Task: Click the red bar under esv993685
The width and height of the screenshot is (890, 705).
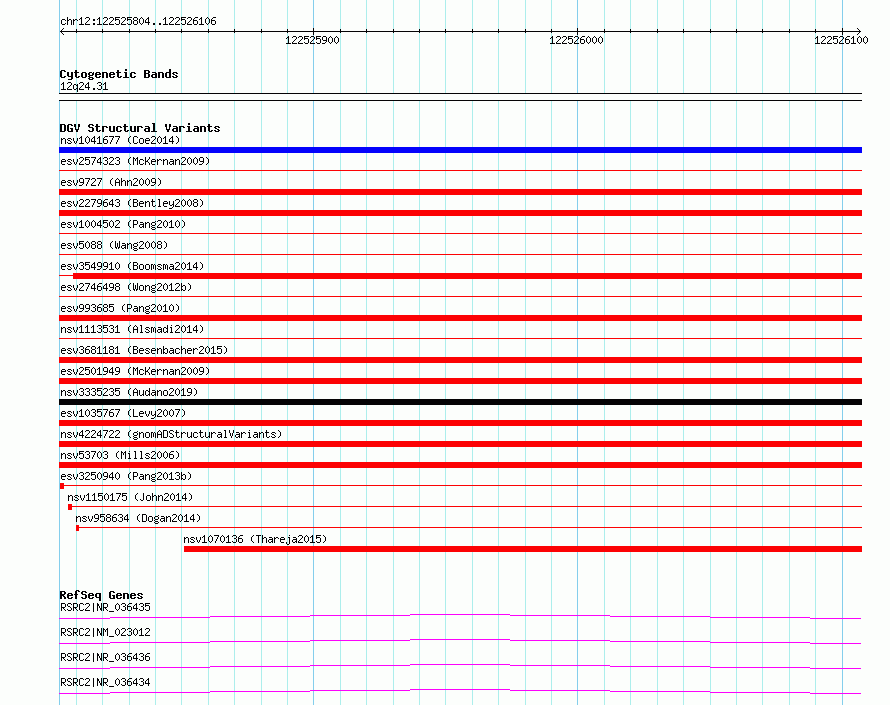Action: click(x=460, y=318)
